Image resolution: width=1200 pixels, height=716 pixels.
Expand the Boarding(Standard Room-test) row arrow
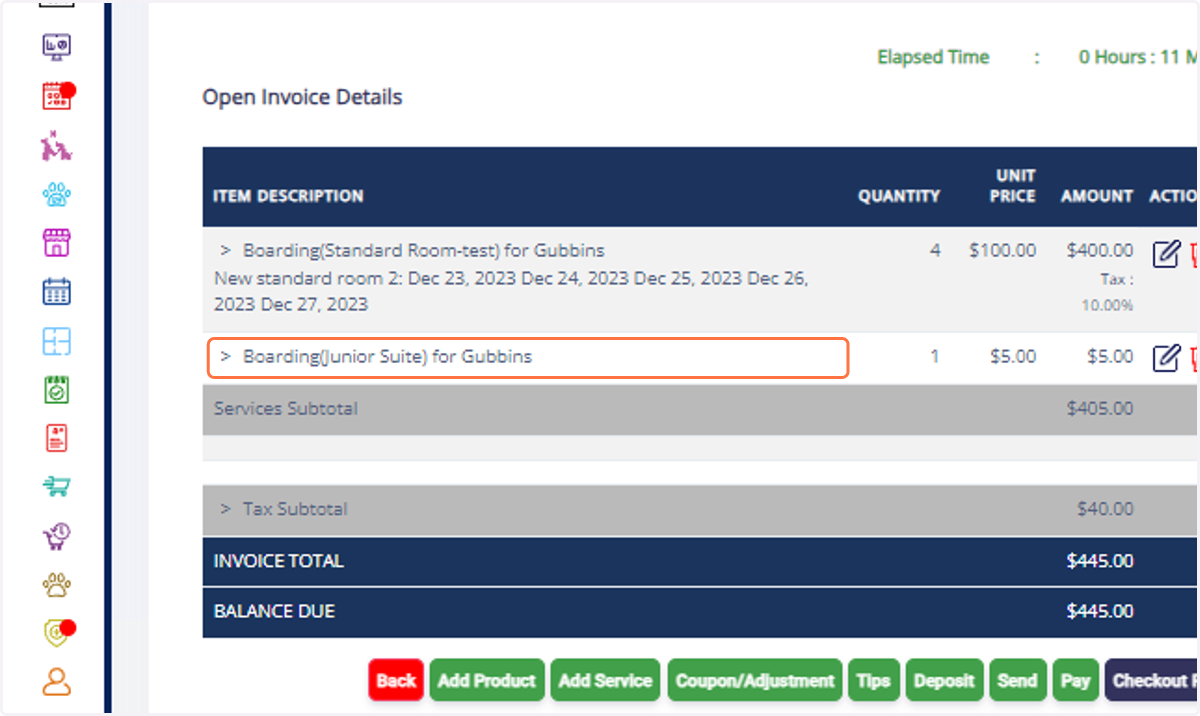225,250
